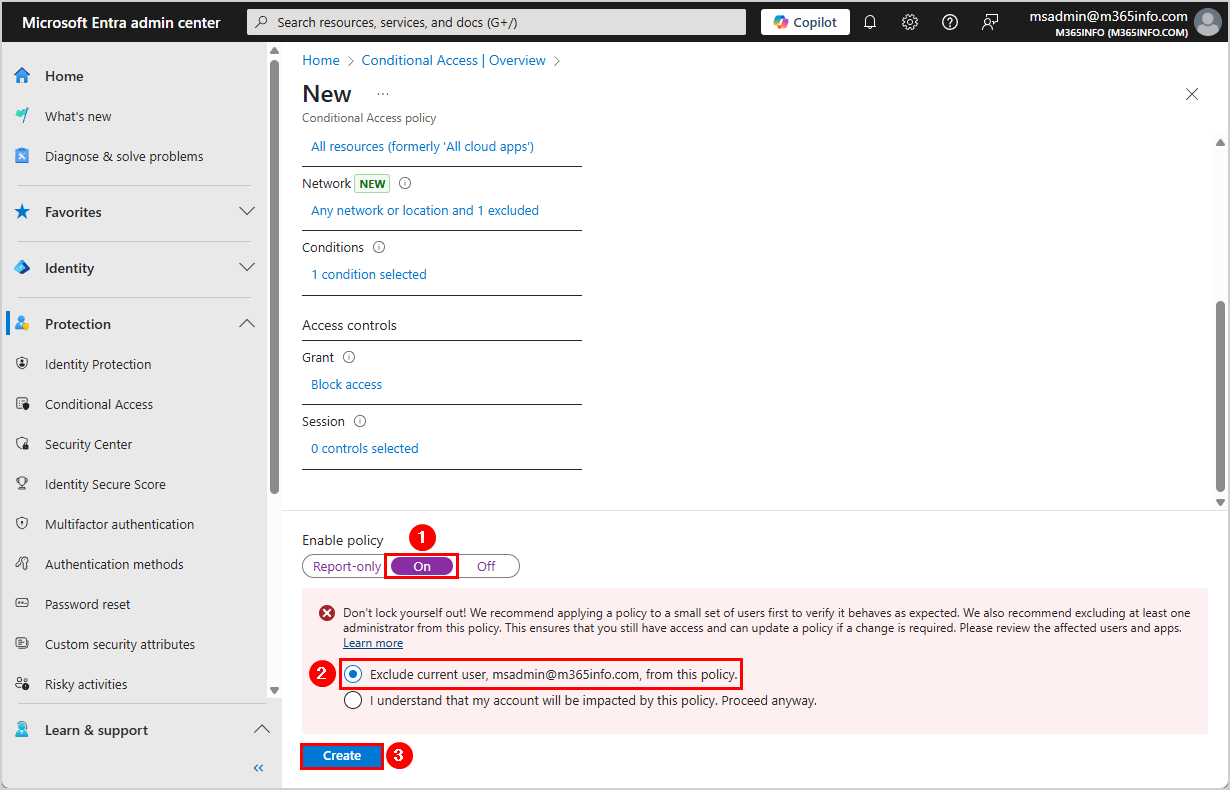
Task: Click the Authentication methods icon
Action: click(x=22, y=564)
